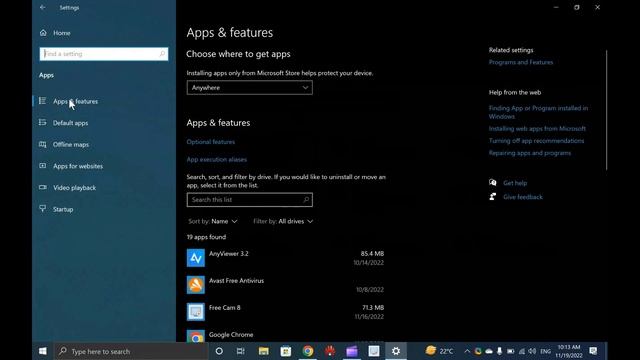Open Microsoft Store from taskbar
This screenshot has width=640, height=360.
click(x=286, y=351)
